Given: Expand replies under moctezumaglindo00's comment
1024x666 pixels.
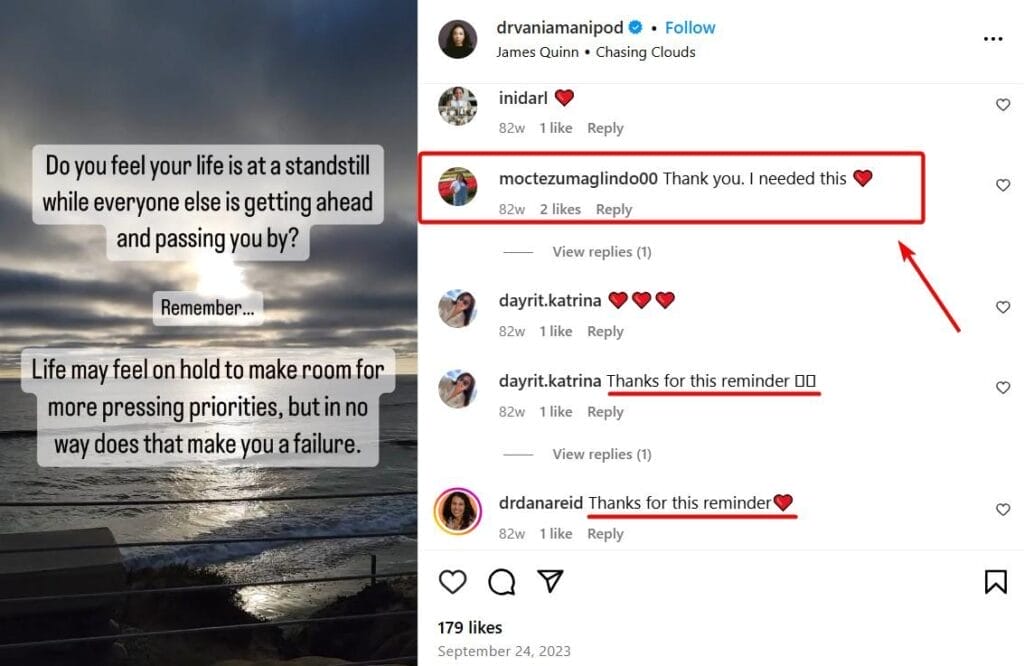Looking at the screenshot, I should 601,252.
